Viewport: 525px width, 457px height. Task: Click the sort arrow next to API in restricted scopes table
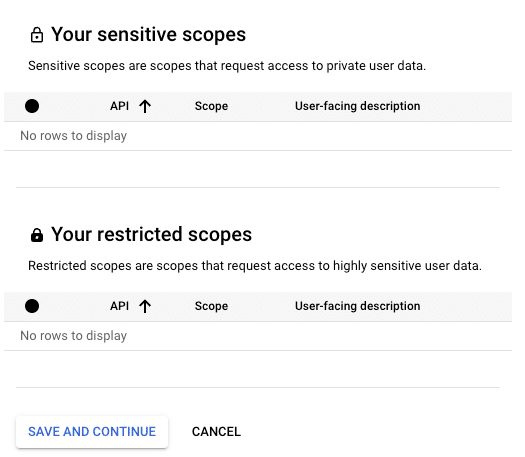(145, 306)
